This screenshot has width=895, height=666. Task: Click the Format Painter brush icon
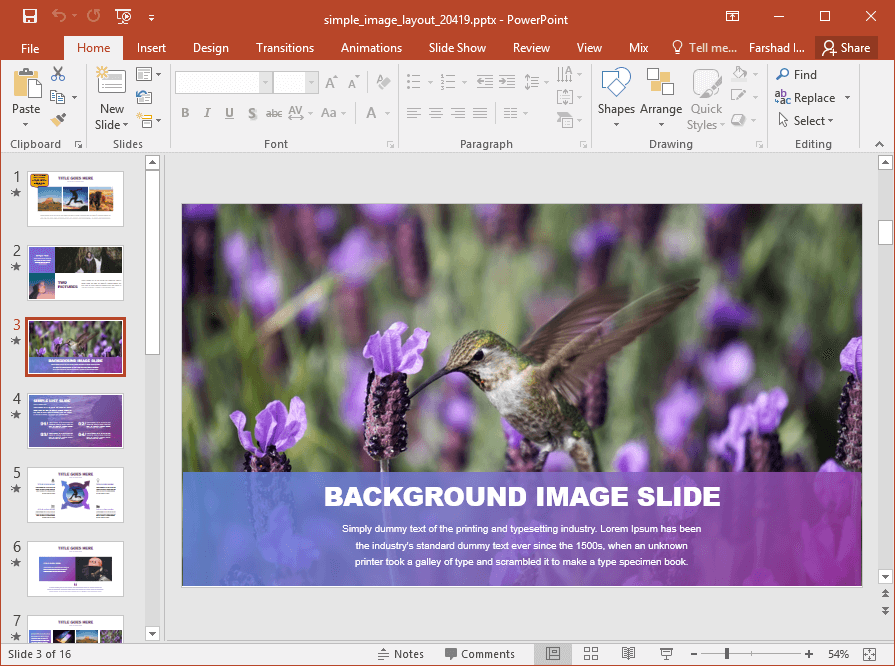(58, 120)
